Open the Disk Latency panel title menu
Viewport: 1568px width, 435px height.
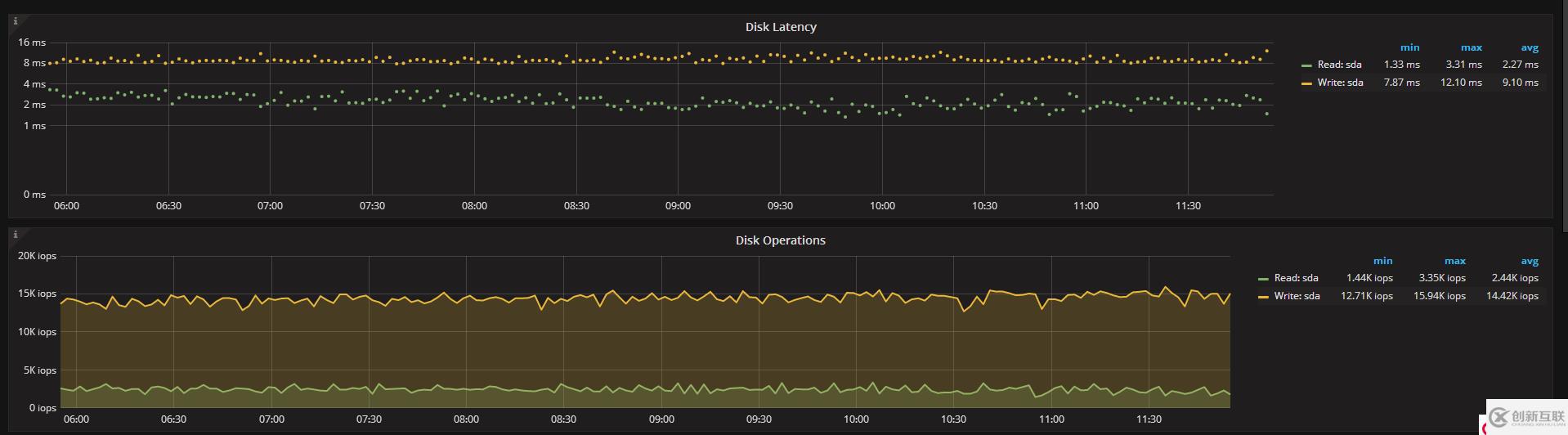tap(781, 27)
